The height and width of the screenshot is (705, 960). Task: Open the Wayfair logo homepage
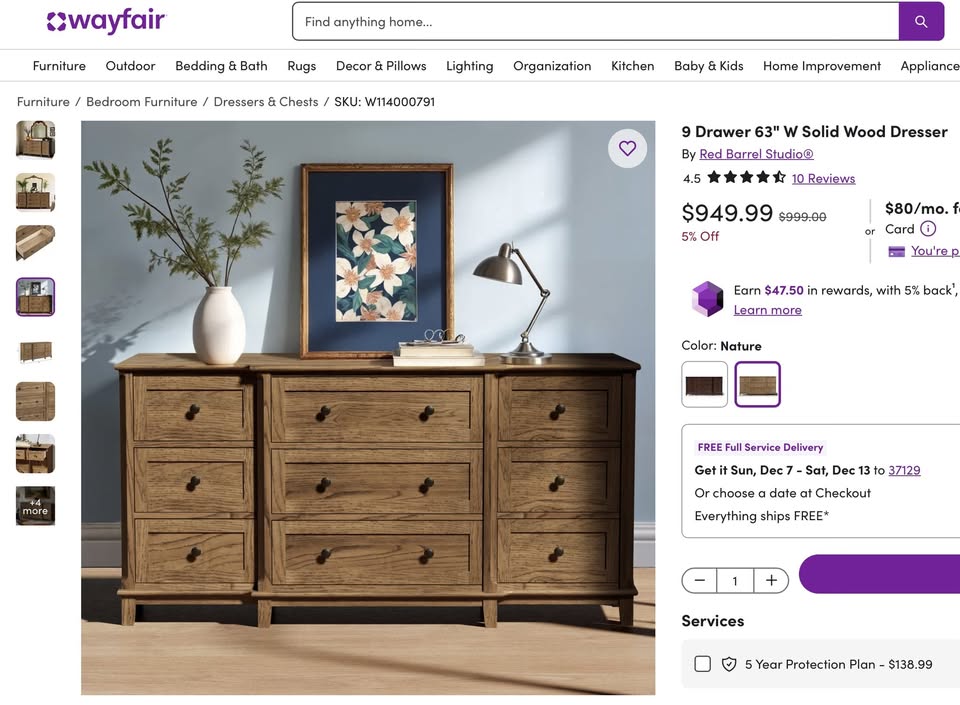pyautogui.click(x=106, y=21)
